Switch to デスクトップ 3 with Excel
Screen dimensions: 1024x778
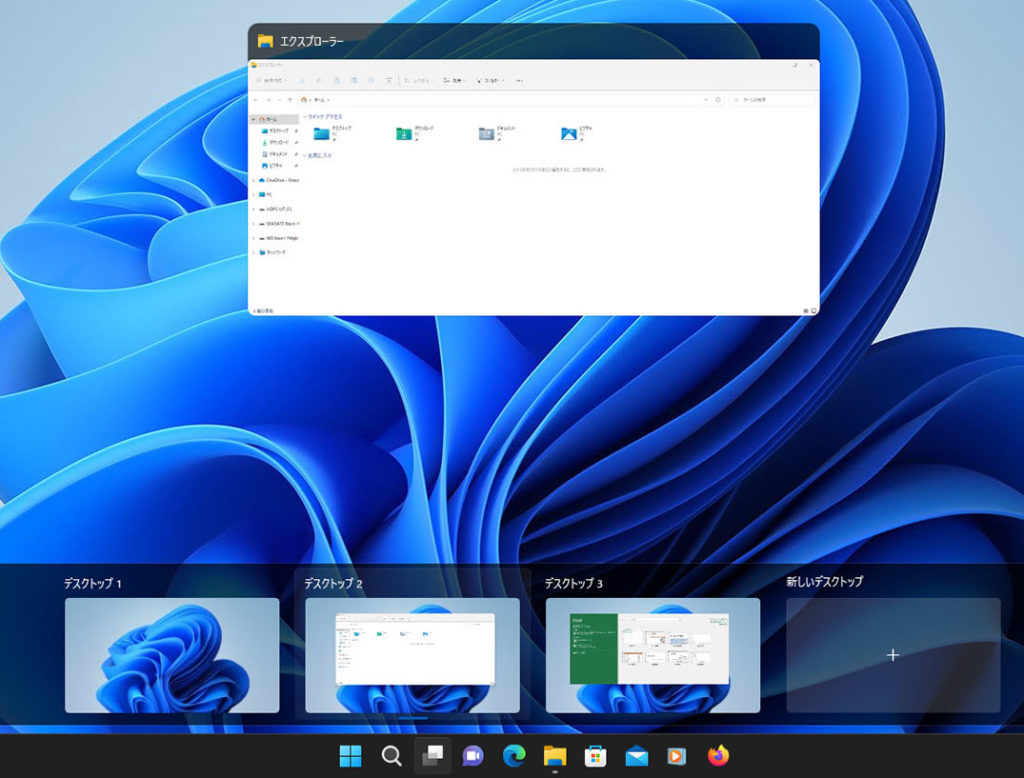pos(653,655)
